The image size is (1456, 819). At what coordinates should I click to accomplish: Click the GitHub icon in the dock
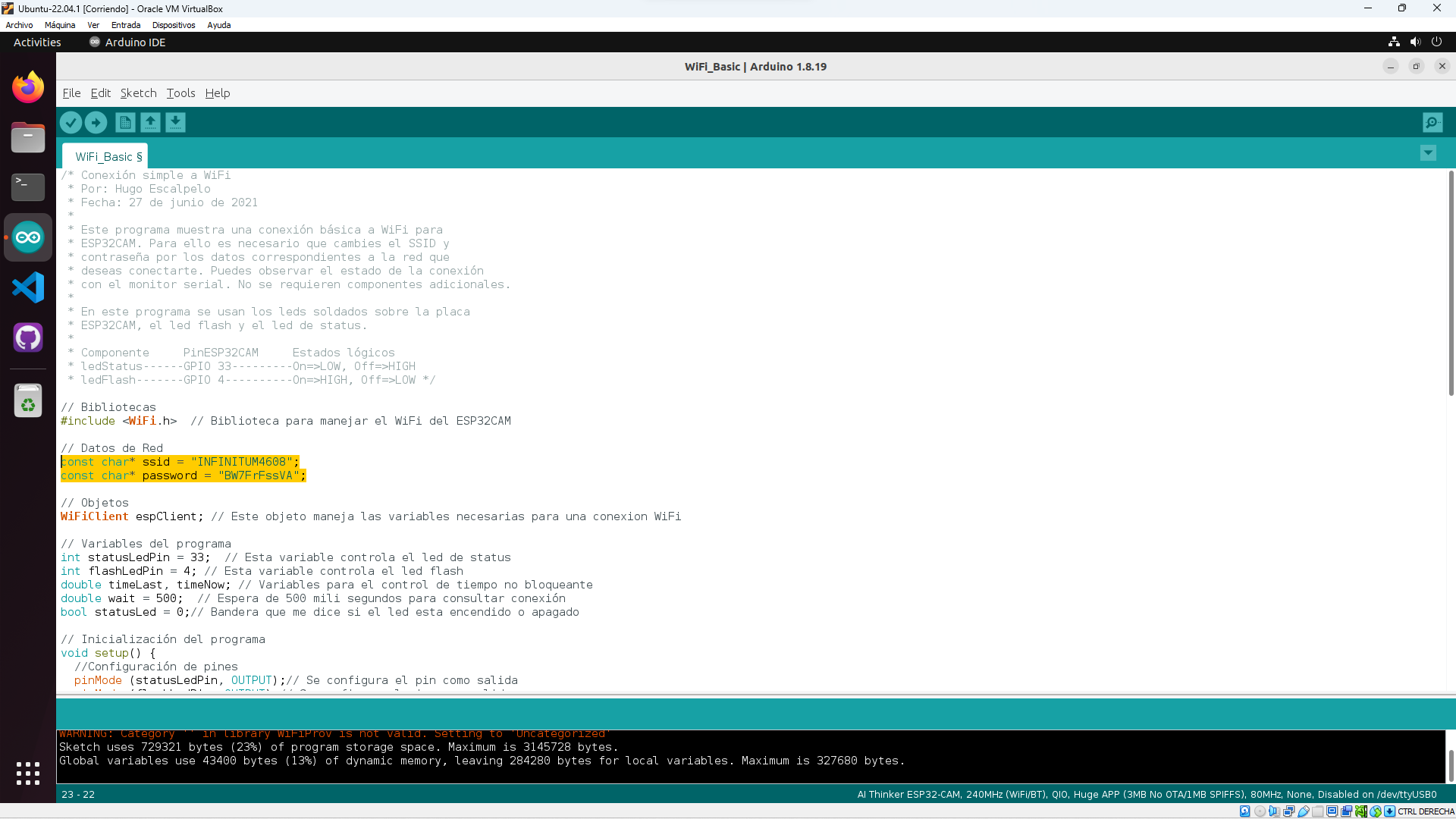pyautogui.click(x=27, y=337)
